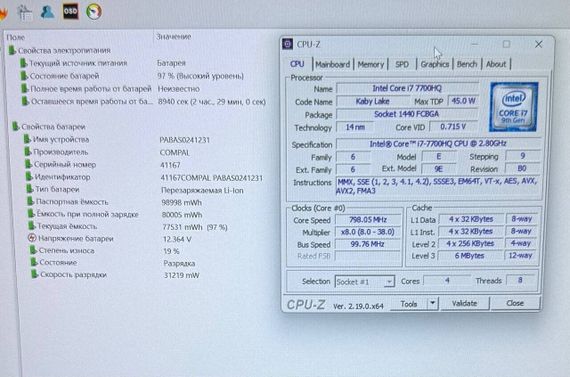Switch to the Mainboard tab

333,64
